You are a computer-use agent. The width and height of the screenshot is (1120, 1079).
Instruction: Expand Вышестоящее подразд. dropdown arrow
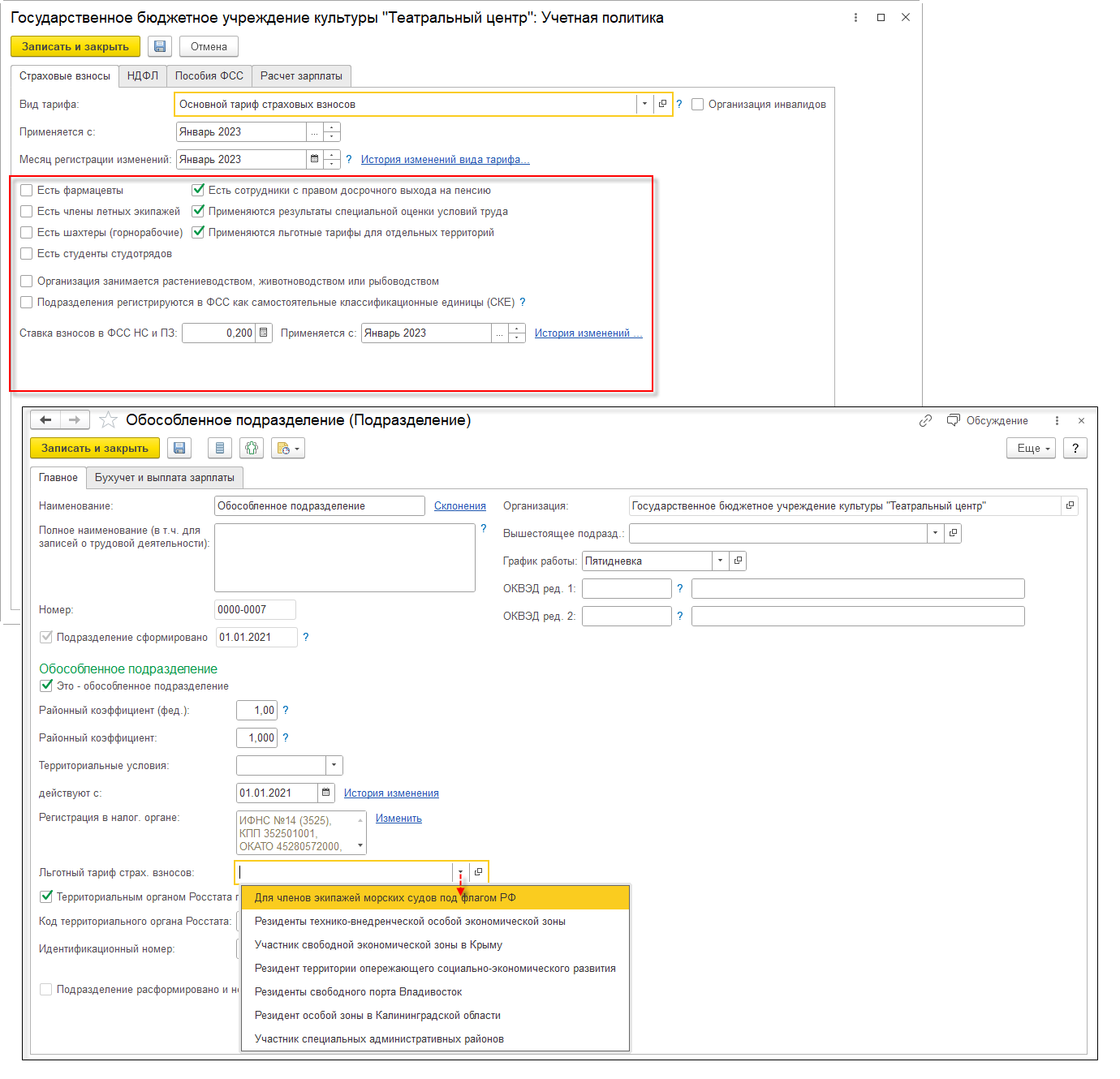(935, 533)
